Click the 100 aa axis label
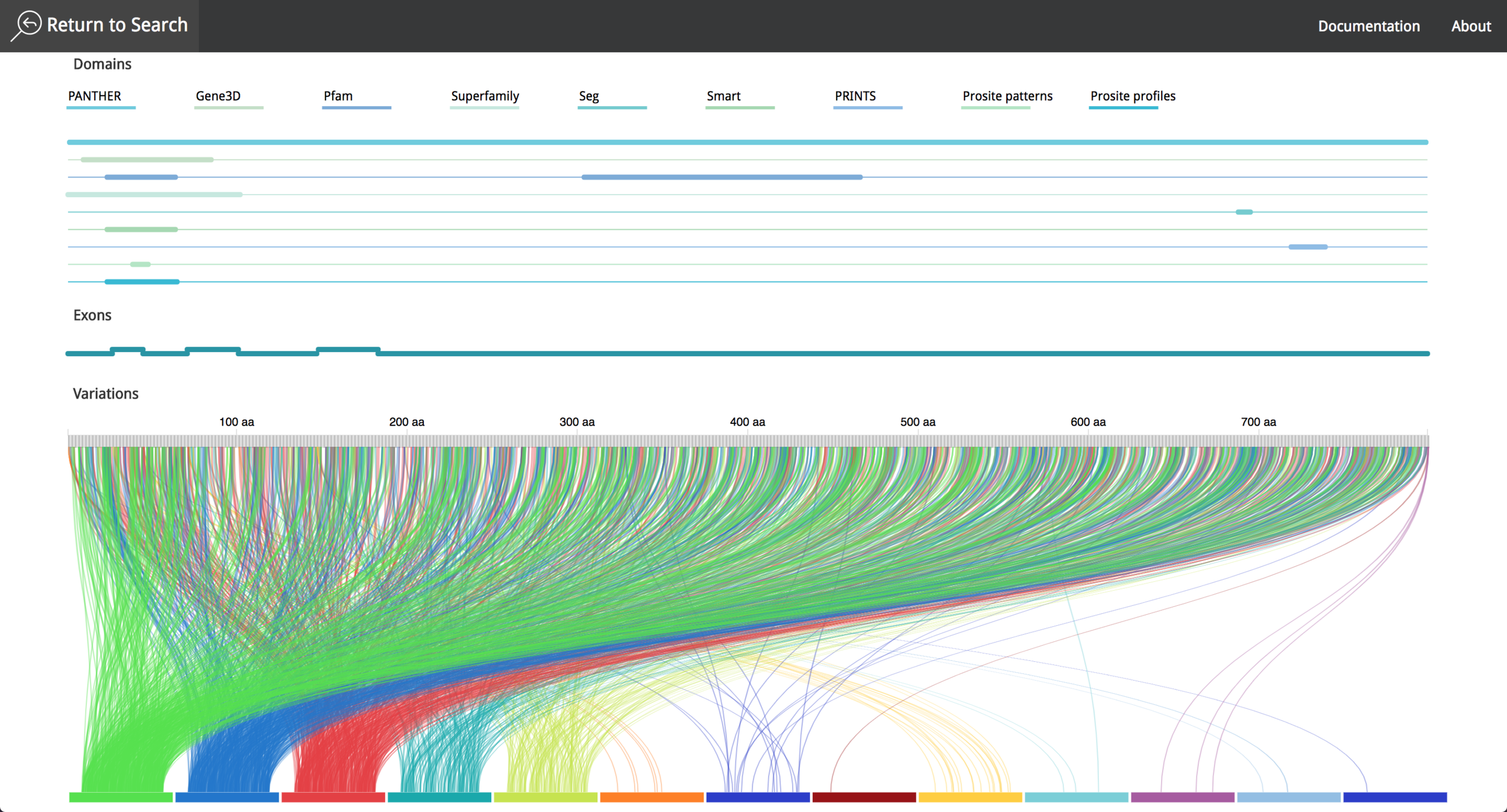 (236, 422)
